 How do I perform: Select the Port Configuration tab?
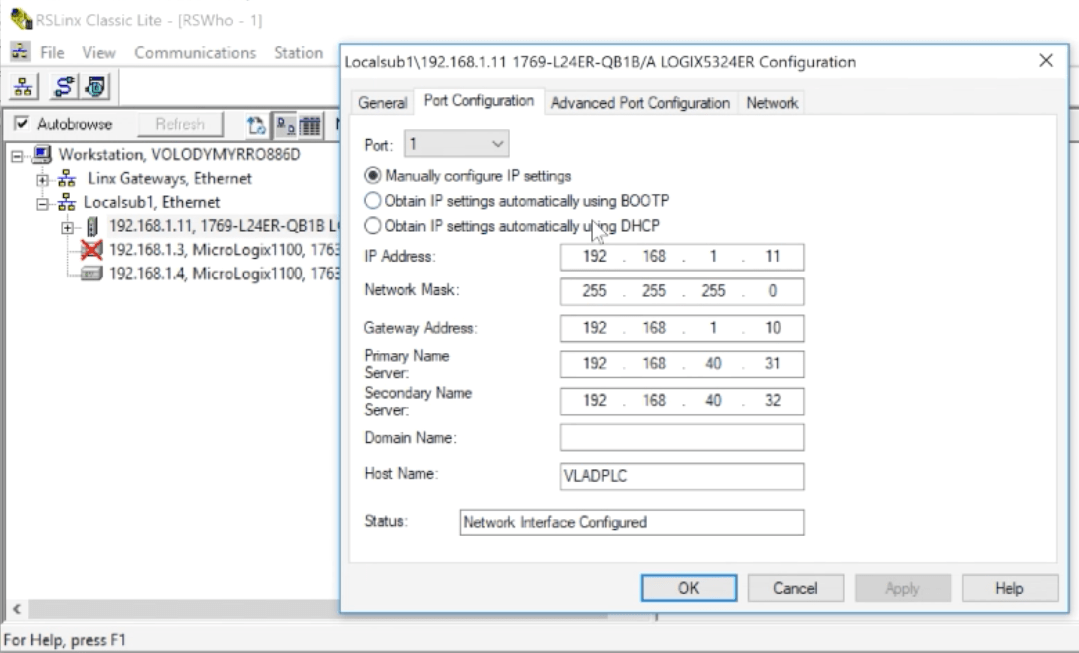click(479, 100)
